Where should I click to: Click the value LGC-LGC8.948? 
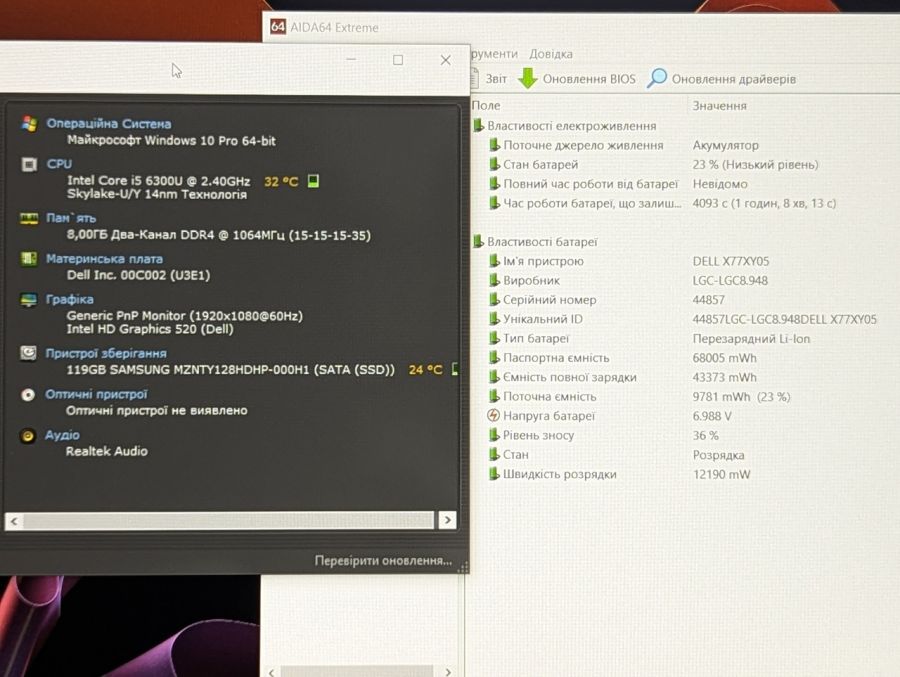click(730, 281)
